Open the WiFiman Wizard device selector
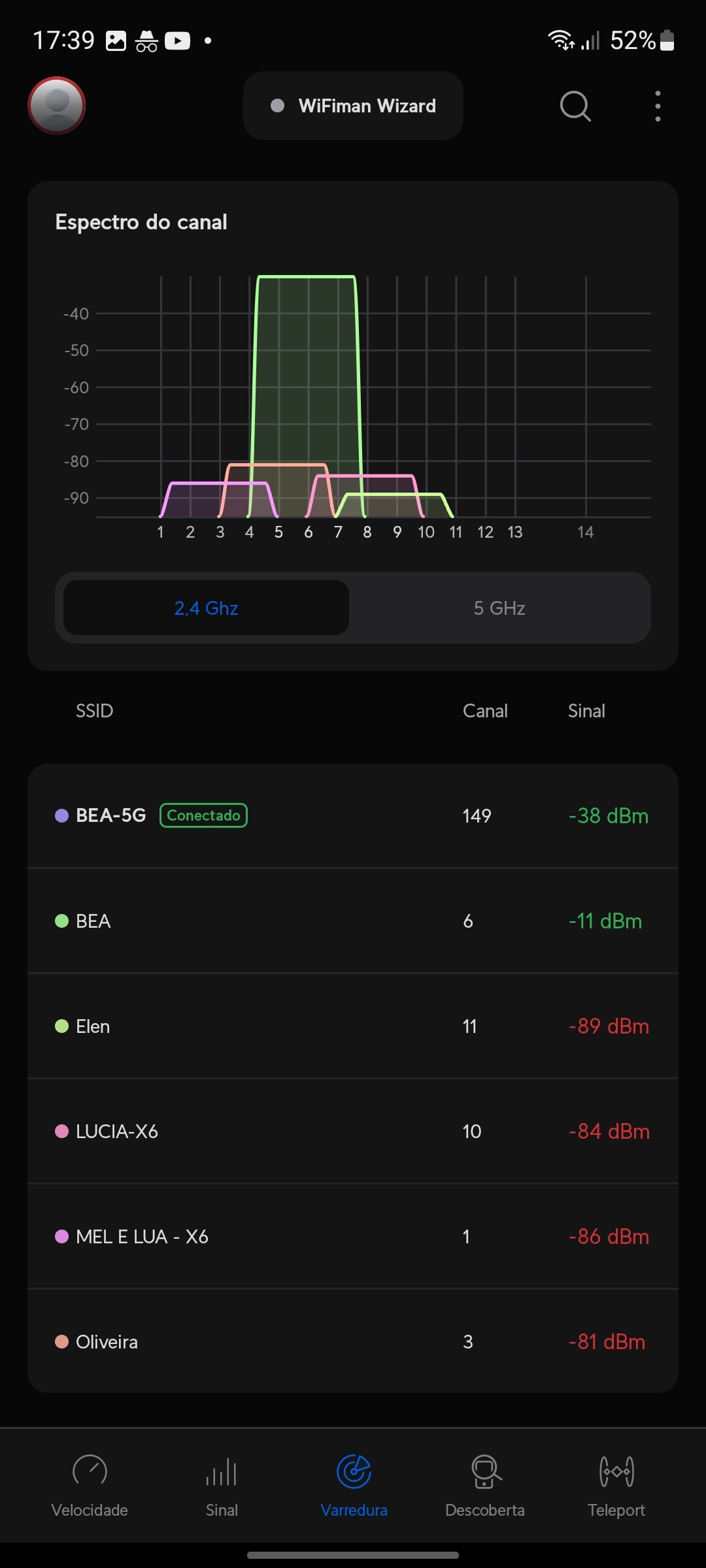The width and height of the screenshot is (706, 1568). pyautogui.click(x=353, y=106)
